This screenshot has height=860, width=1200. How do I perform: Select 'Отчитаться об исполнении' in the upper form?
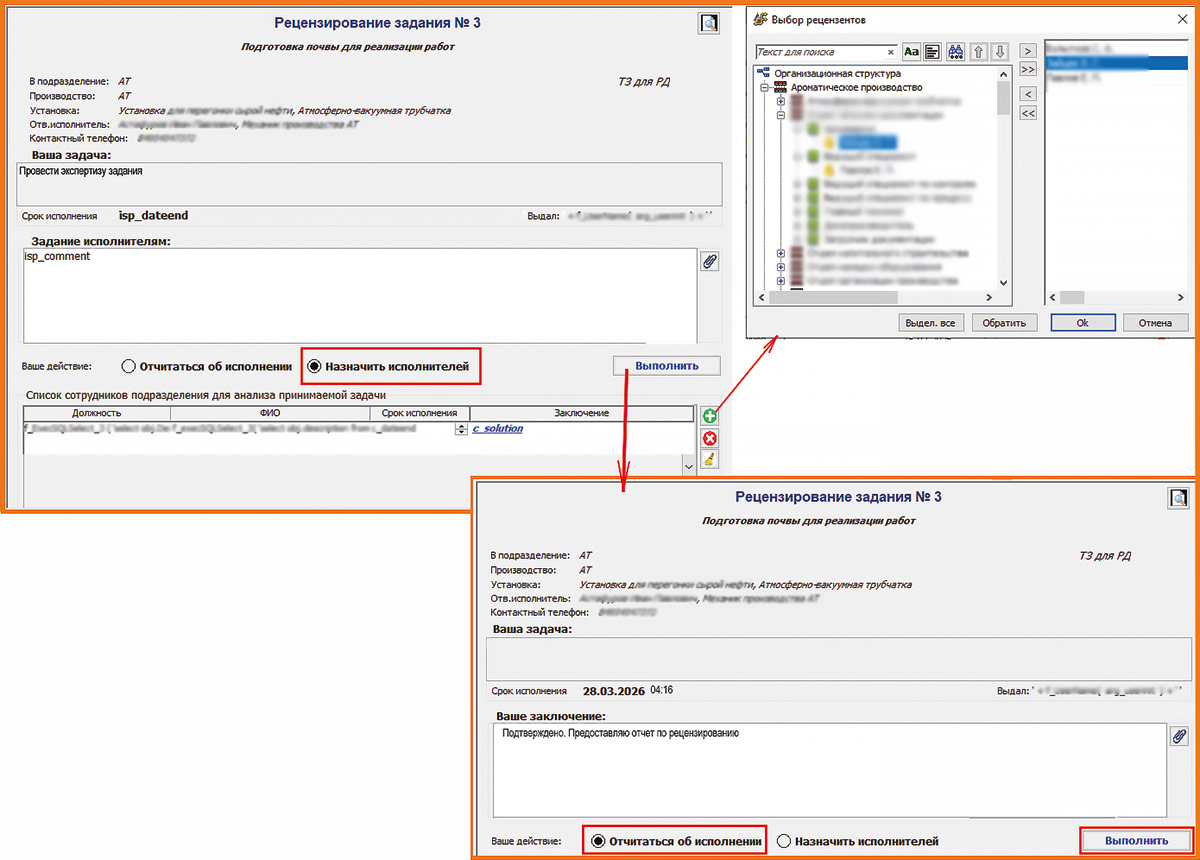[x=129, y=367]
